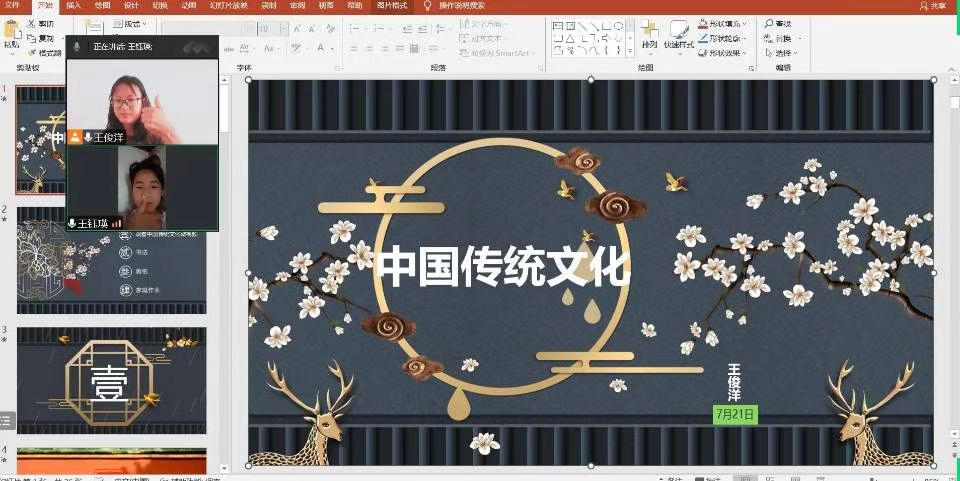
Task: Click microphone icon beside 王俊洋 name
Action: click(x=88, y=138)
